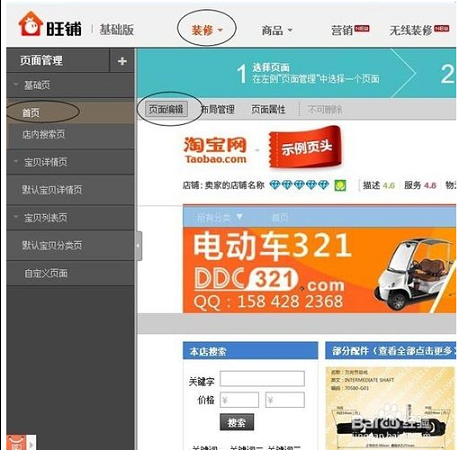Click the 搜索 button
This screenshot has width=458, height=450.
[237, 423]
